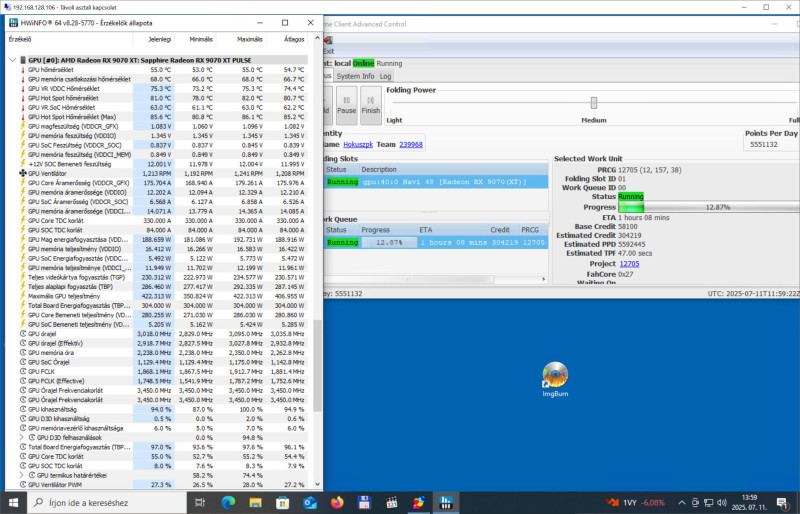
Task: Click the Description header in Folding Slots
Action: pos(453,169)
